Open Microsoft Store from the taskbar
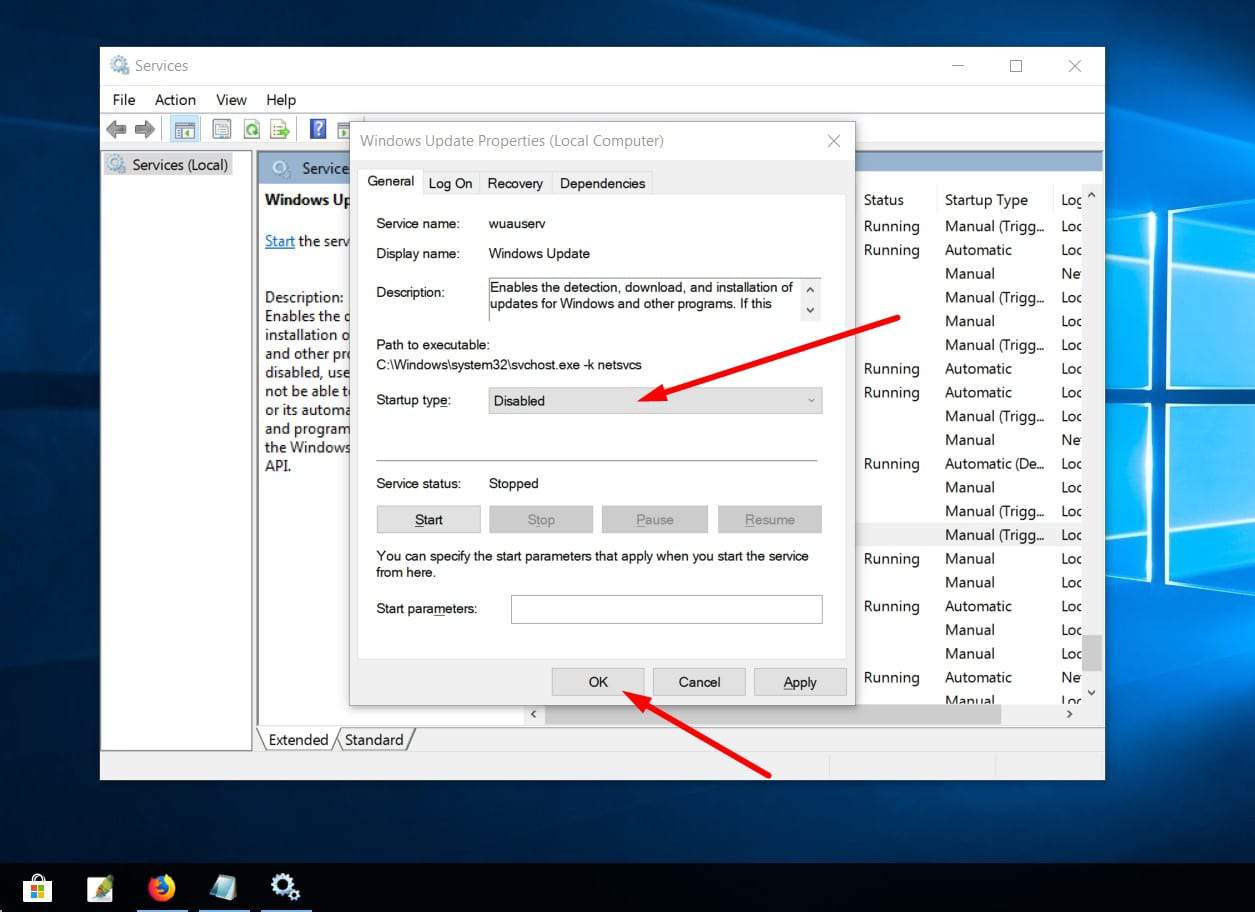 coord(37,887)
